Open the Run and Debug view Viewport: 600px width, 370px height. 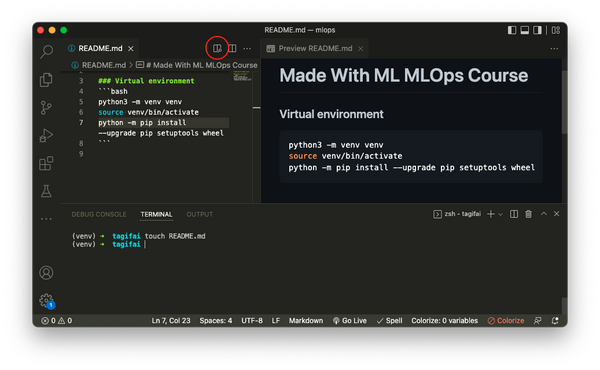click(x=46, y=135)
